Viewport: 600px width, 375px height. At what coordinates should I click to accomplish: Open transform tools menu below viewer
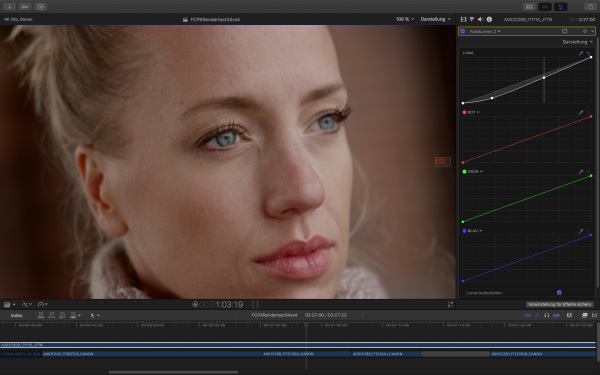pyautogui.click(x=27, y=305)
